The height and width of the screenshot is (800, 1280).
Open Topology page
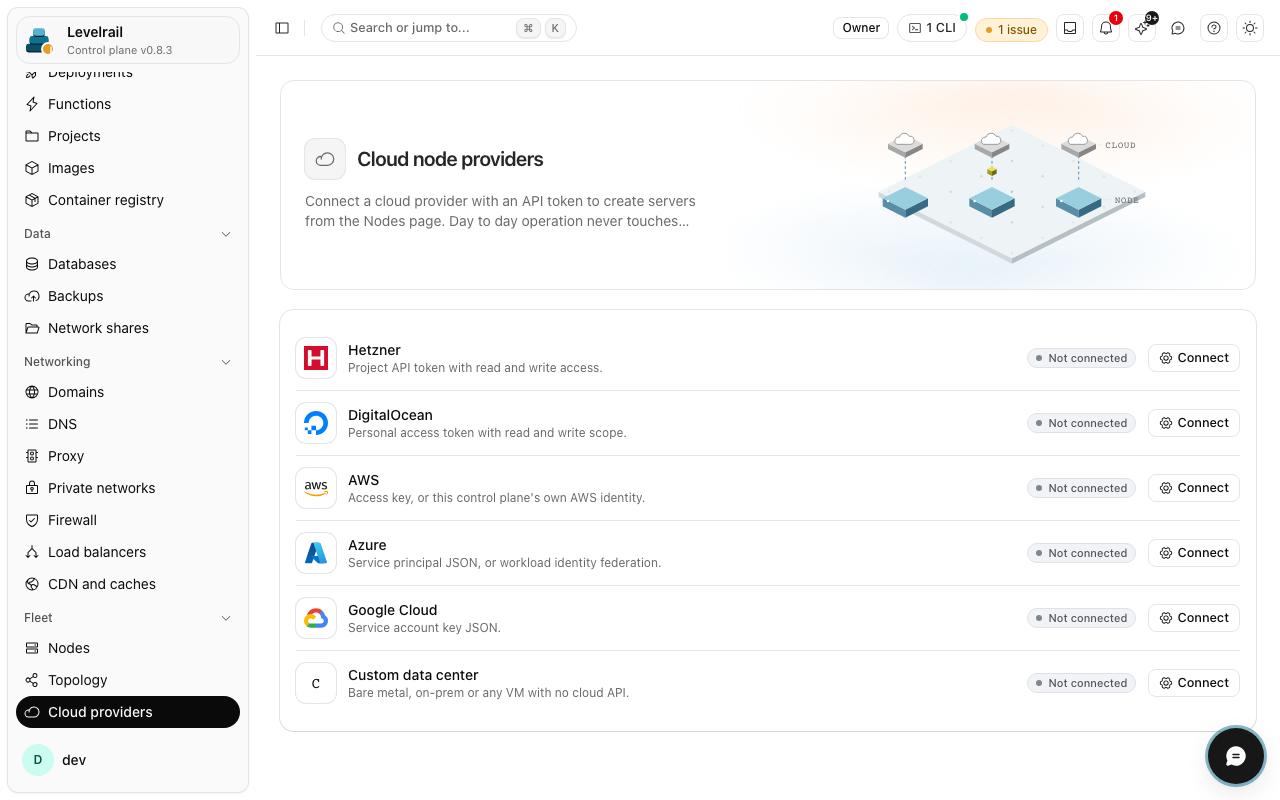(128, 680)
